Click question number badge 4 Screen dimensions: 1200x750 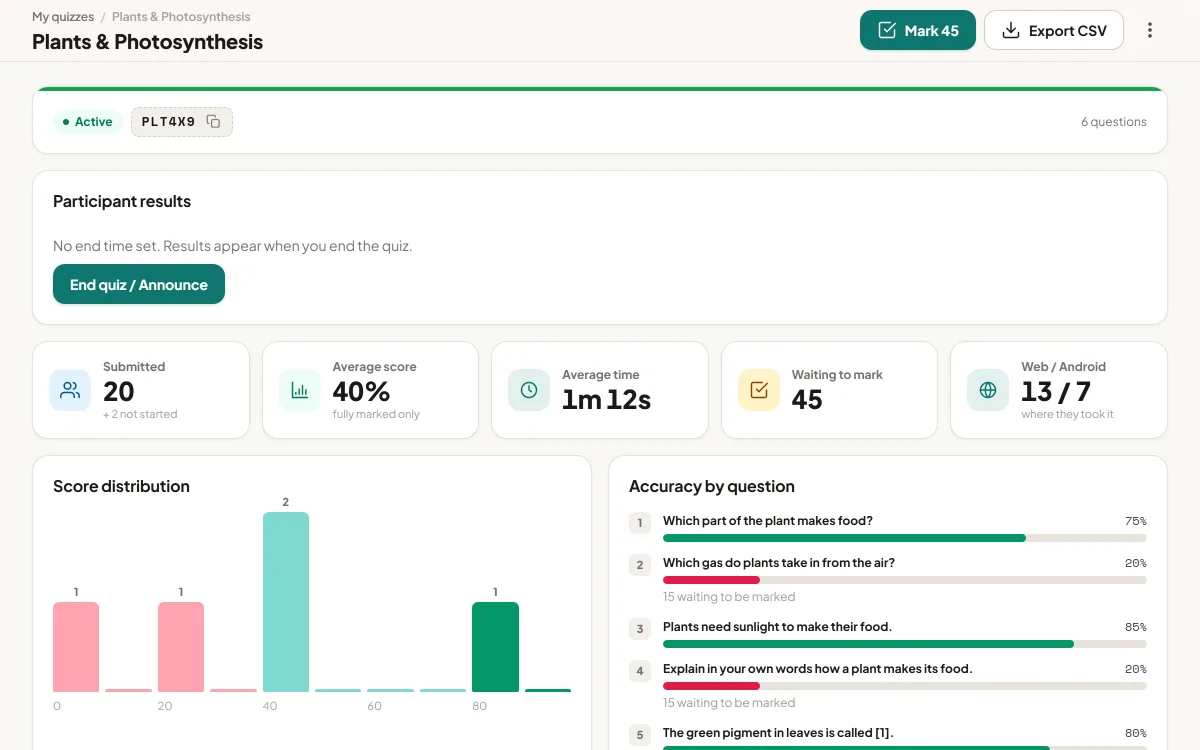(x=640, y=671)
